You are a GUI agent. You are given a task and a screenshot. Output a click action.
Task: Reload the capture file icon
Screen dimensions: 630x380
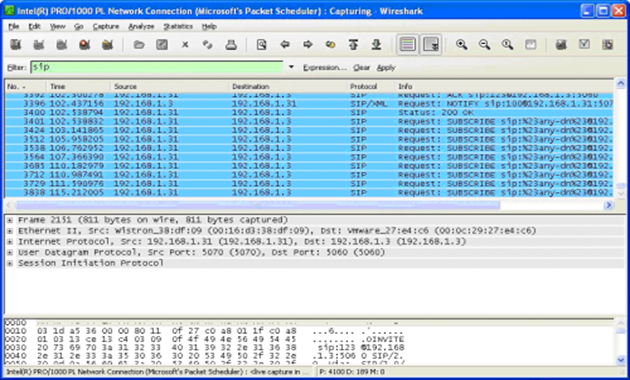[x=208, y=45]
